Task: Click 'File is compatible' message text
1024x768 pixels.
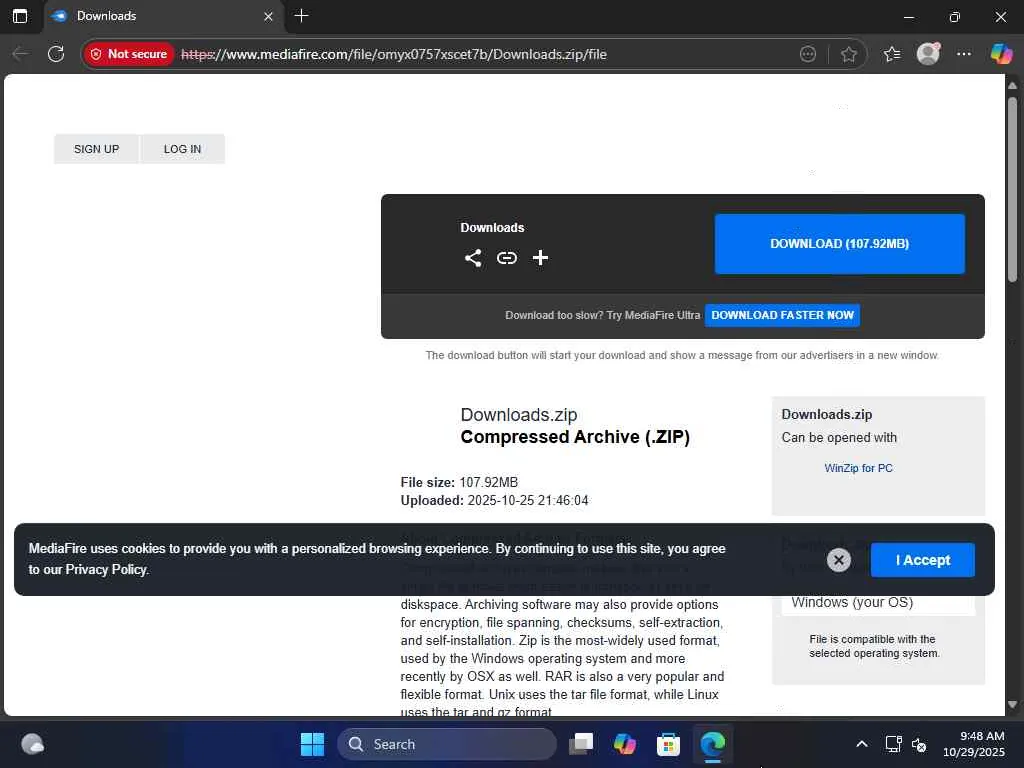Action: tap(874, 646)
